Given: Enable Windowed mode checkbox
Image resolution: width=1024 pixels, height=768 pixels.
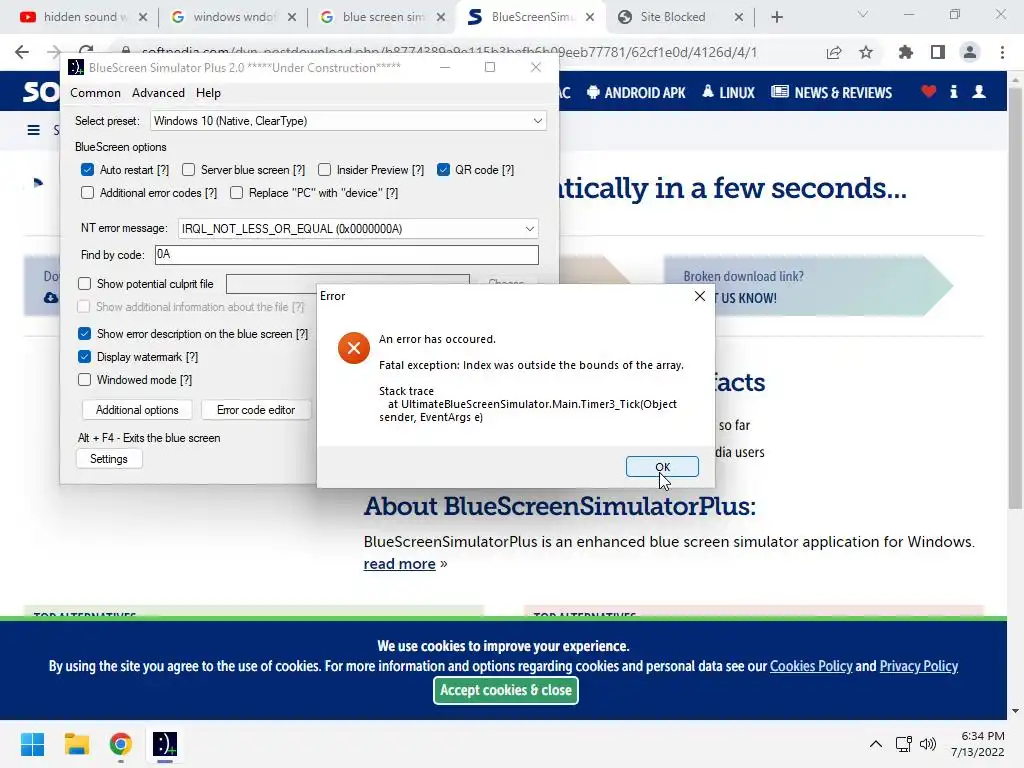Looking at the screenshot, I should pyautogui.click(x=84, y=379).
